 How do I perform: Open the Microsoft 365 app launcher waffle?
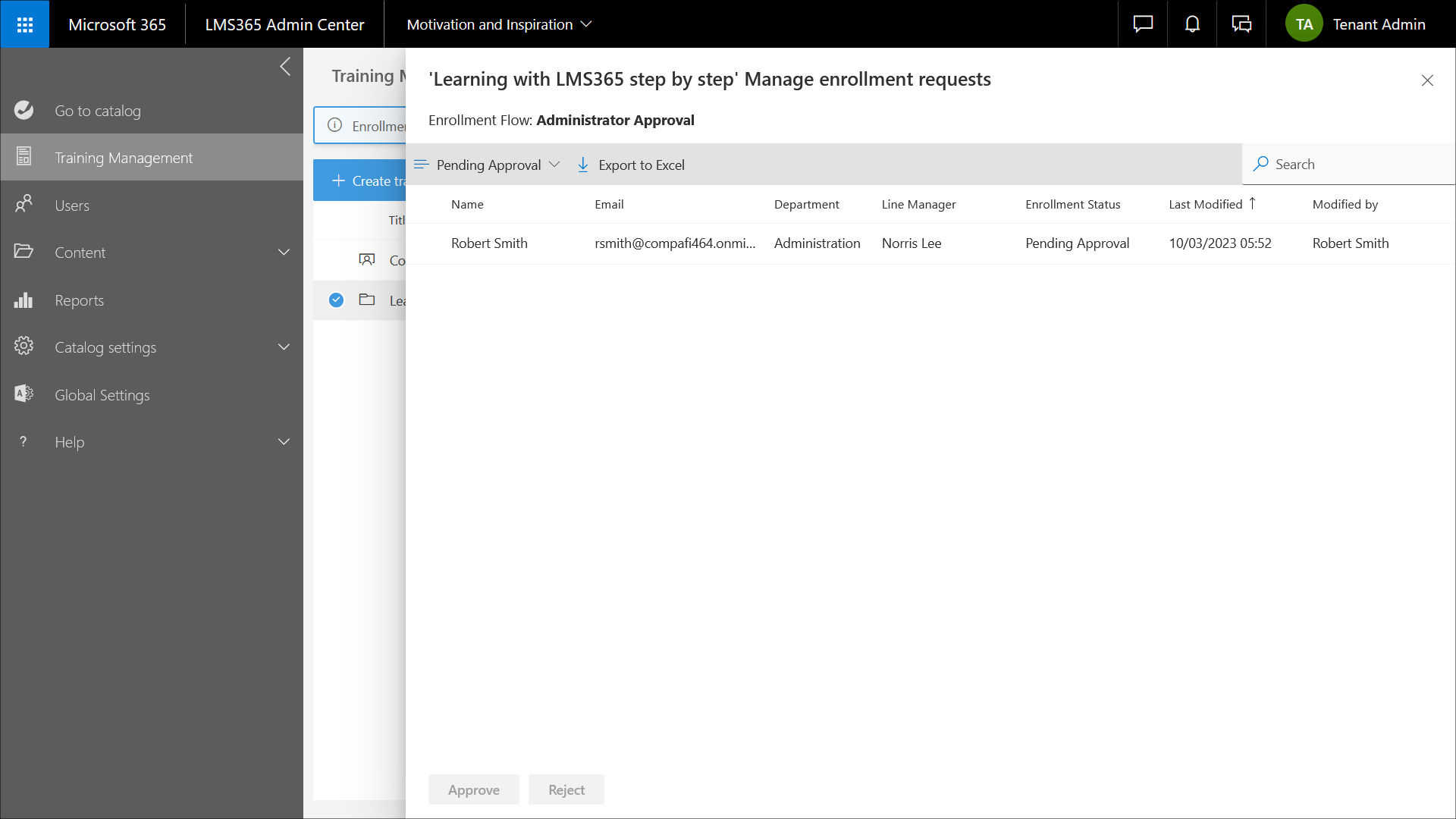coord(24,24)
